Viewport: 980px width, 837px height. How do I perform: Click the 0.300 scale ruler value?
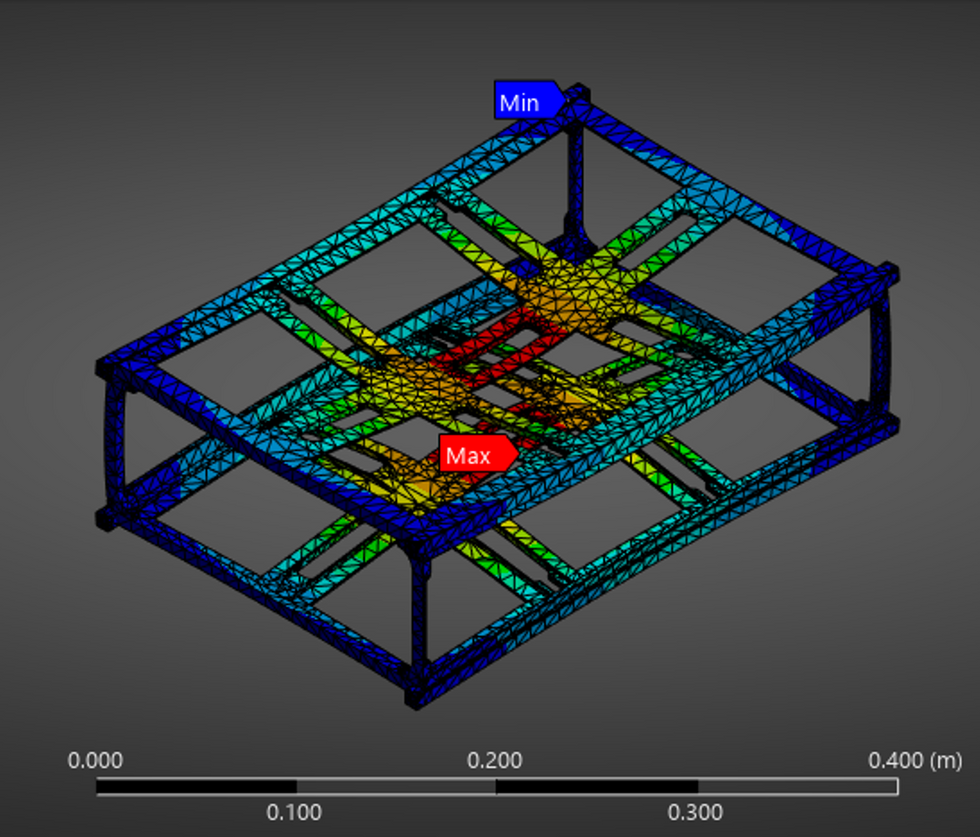coord(695,813)
